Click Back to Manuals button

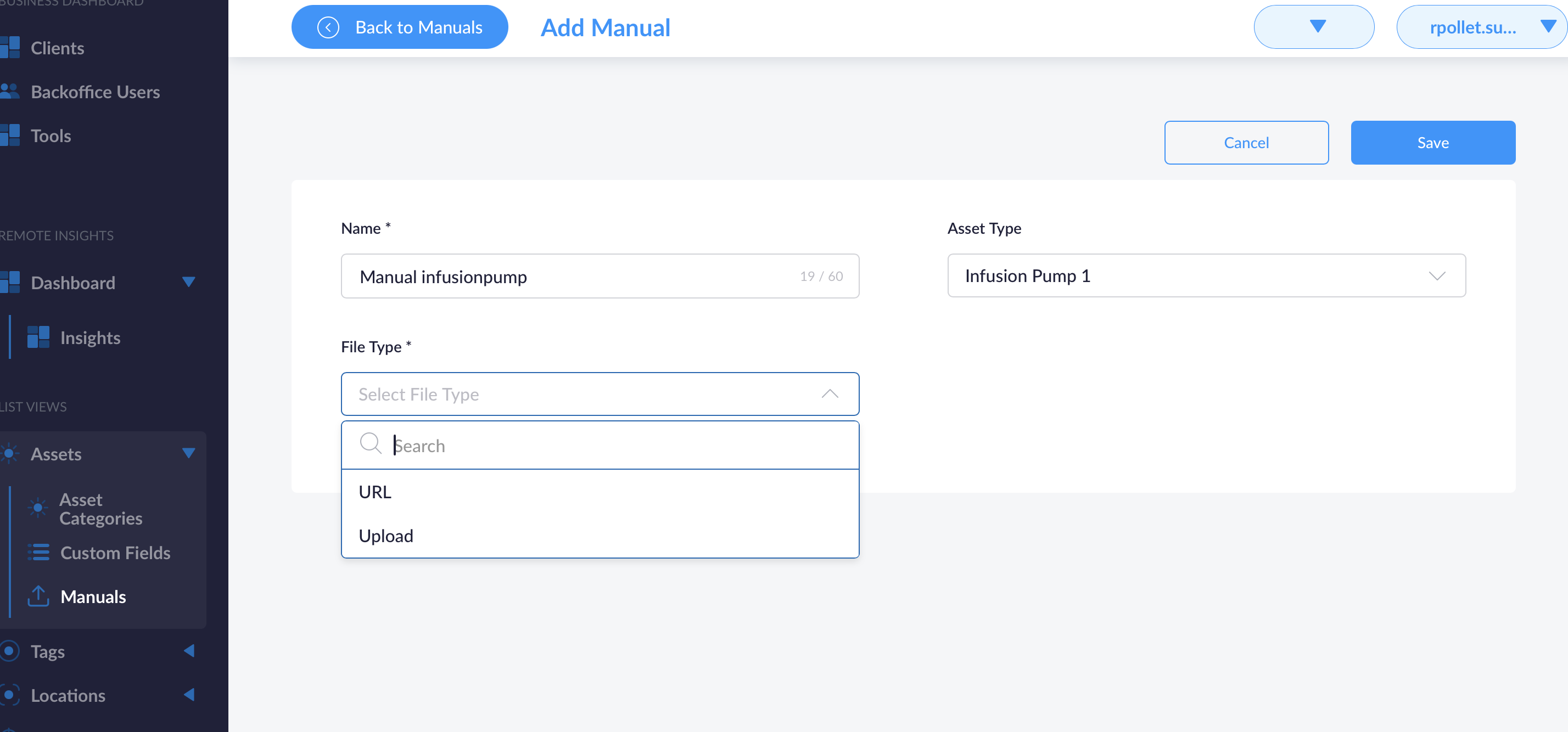pos(399,27)
